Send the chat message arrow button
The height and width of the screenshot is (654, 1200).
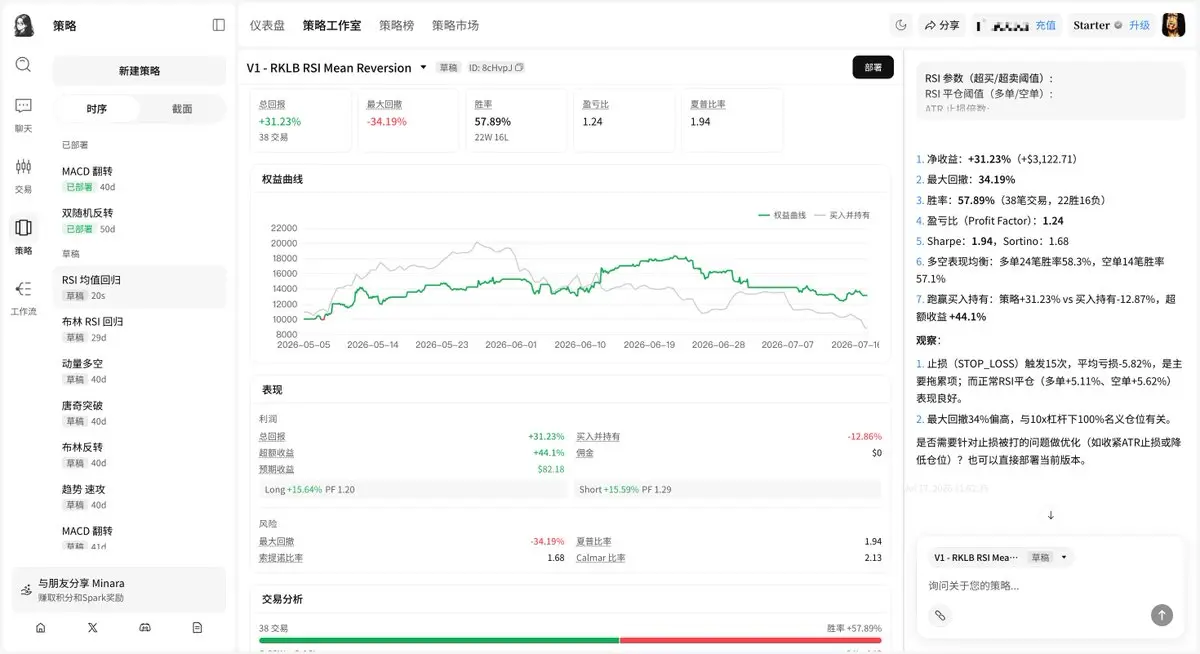pos(1161,615)
